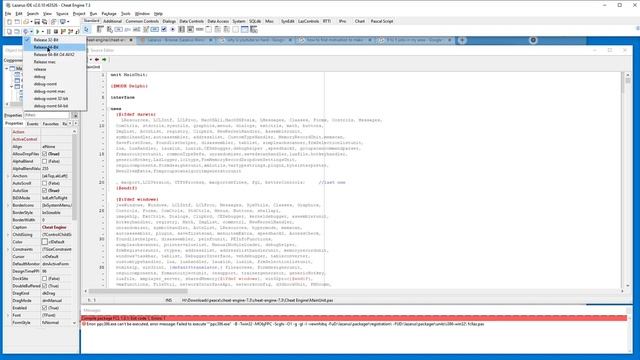Click the properties filter input field
Screen dimensions: 640x360
click(47, 116)
